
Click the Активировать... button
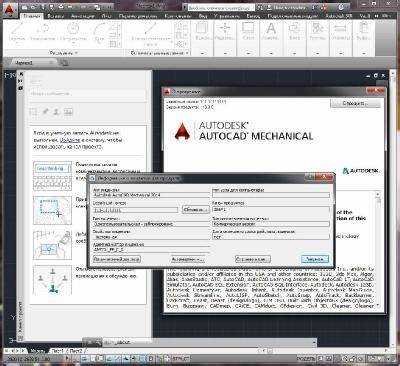point(188,259)
